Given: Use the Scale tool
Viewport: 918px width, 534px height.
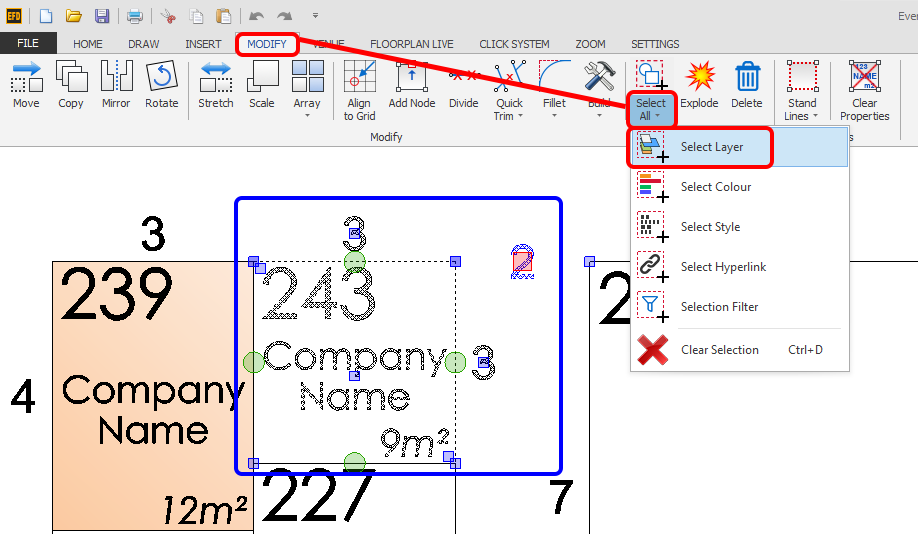Looking at the screenshot, I should [262, 84].
